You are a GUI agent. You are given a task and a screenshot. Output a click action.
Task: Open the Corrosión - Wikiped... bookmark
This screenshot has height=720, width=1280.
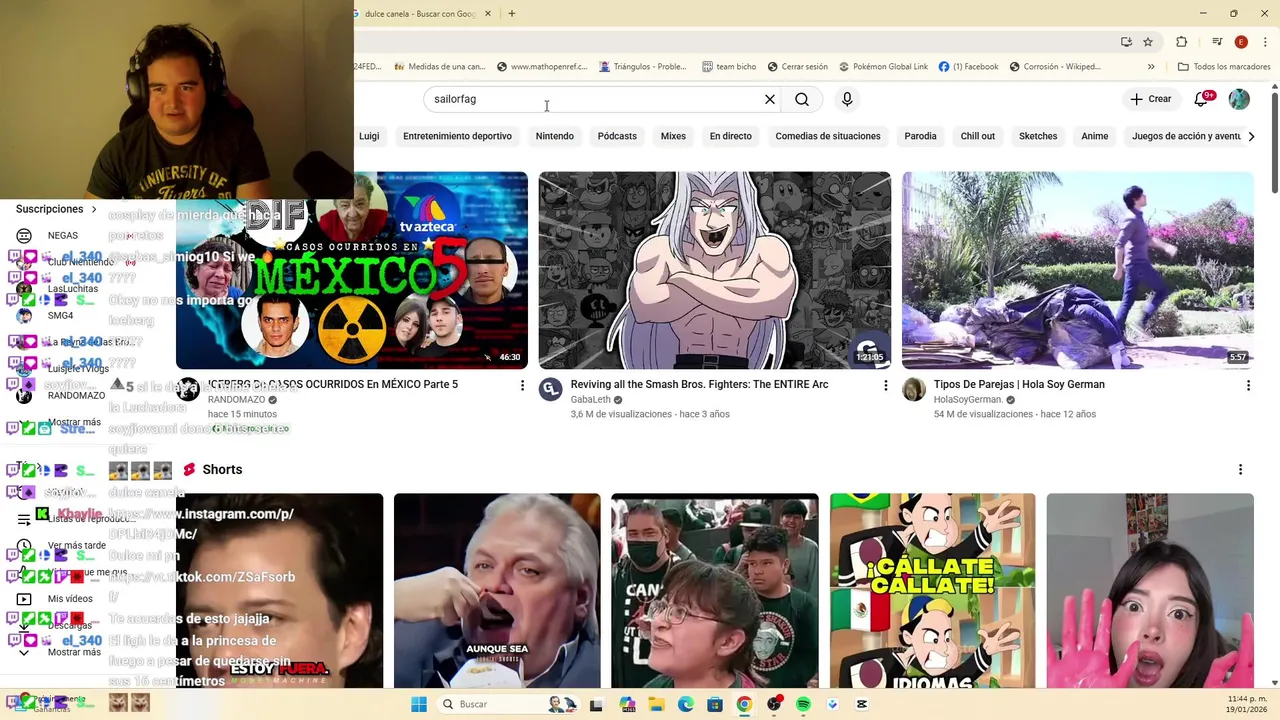(1055, 67)
